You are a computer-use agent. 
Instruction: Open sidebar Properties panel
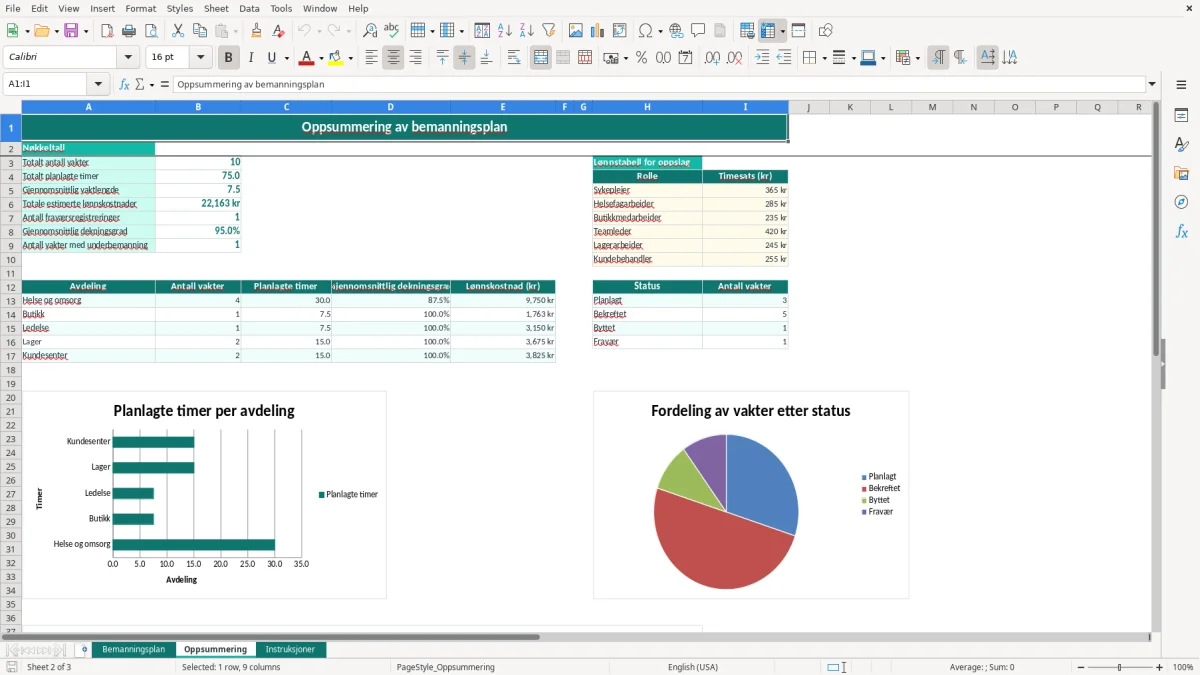(x=1181, y=115)
